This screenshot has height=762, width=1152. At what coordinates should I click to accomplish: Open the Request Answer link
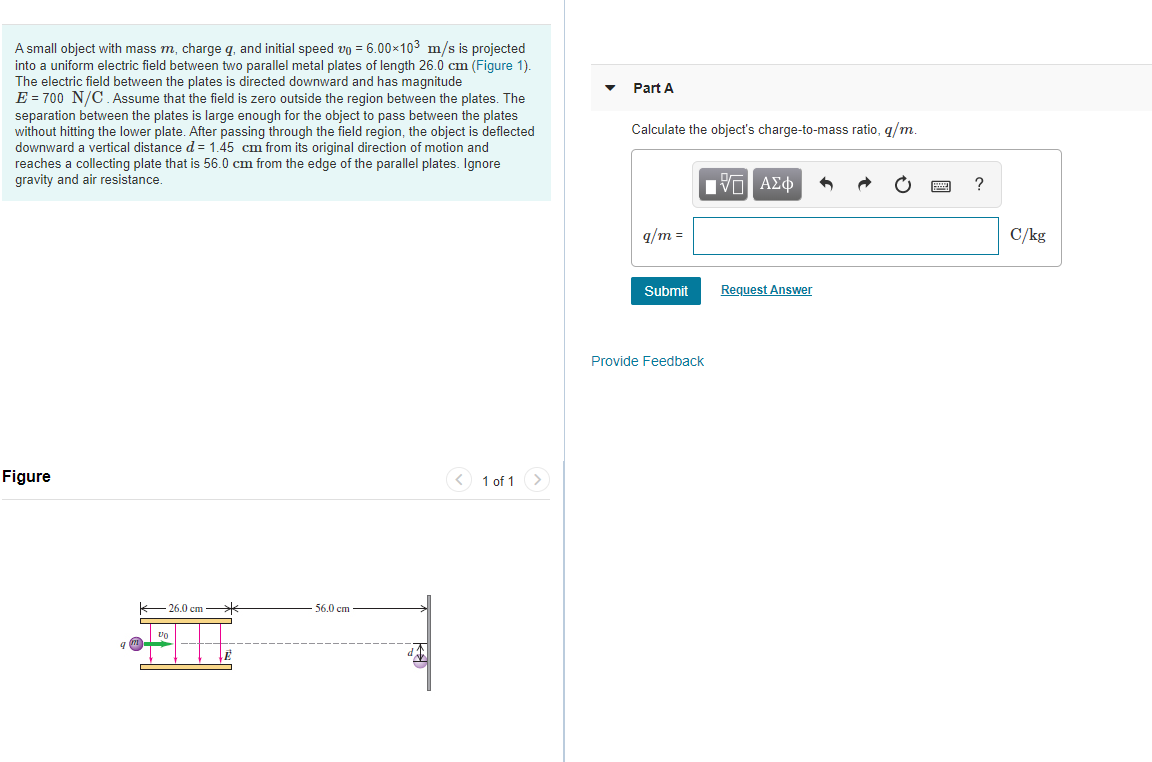click(x=766, y=289)
